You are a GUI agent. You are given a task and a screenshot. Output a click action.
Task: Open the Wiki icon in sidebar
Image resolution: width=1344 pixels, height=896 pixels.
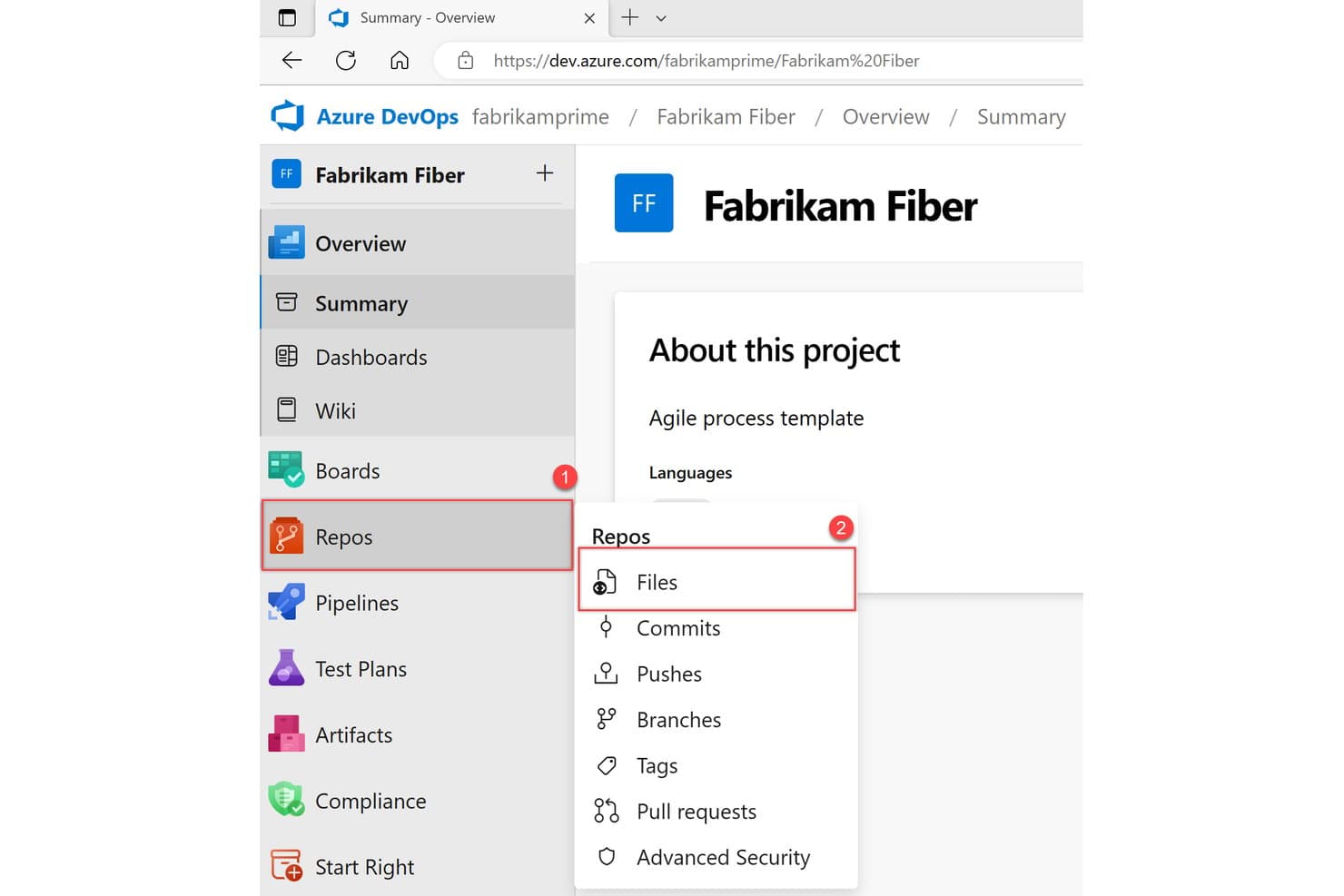[286, 409]
